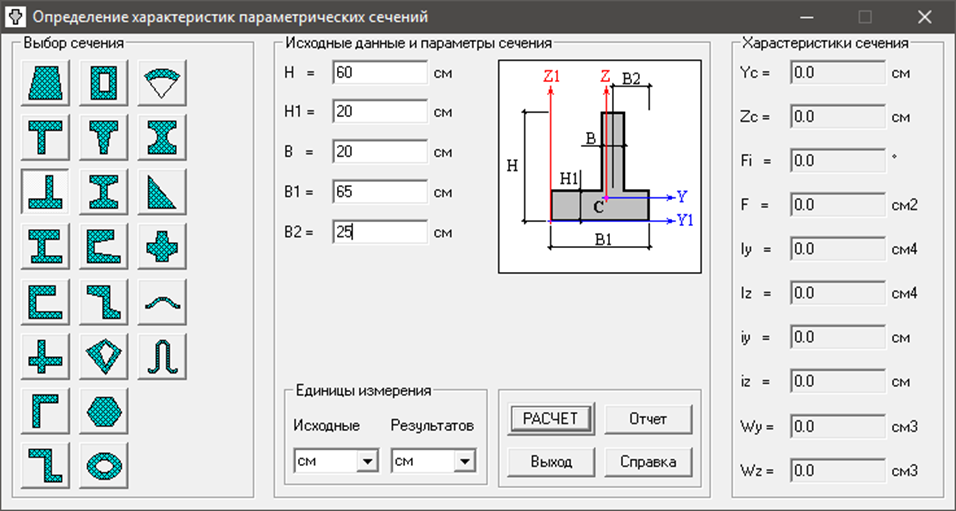Click the Выход exit button
This screenshot has height=511, width=956.
551,462
